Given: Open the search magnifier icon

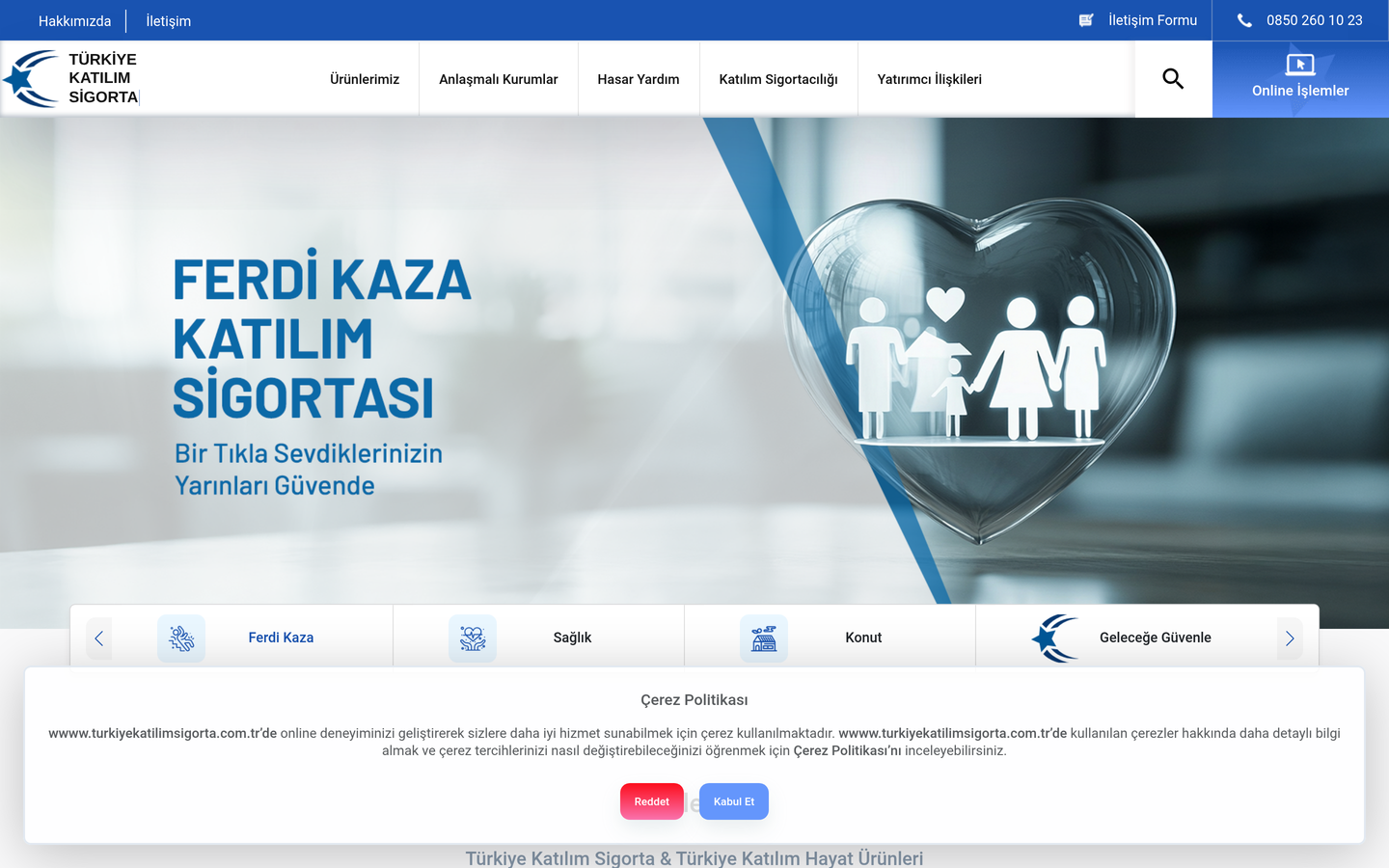Looking at the screenshot, I should tap(1173, 79).
